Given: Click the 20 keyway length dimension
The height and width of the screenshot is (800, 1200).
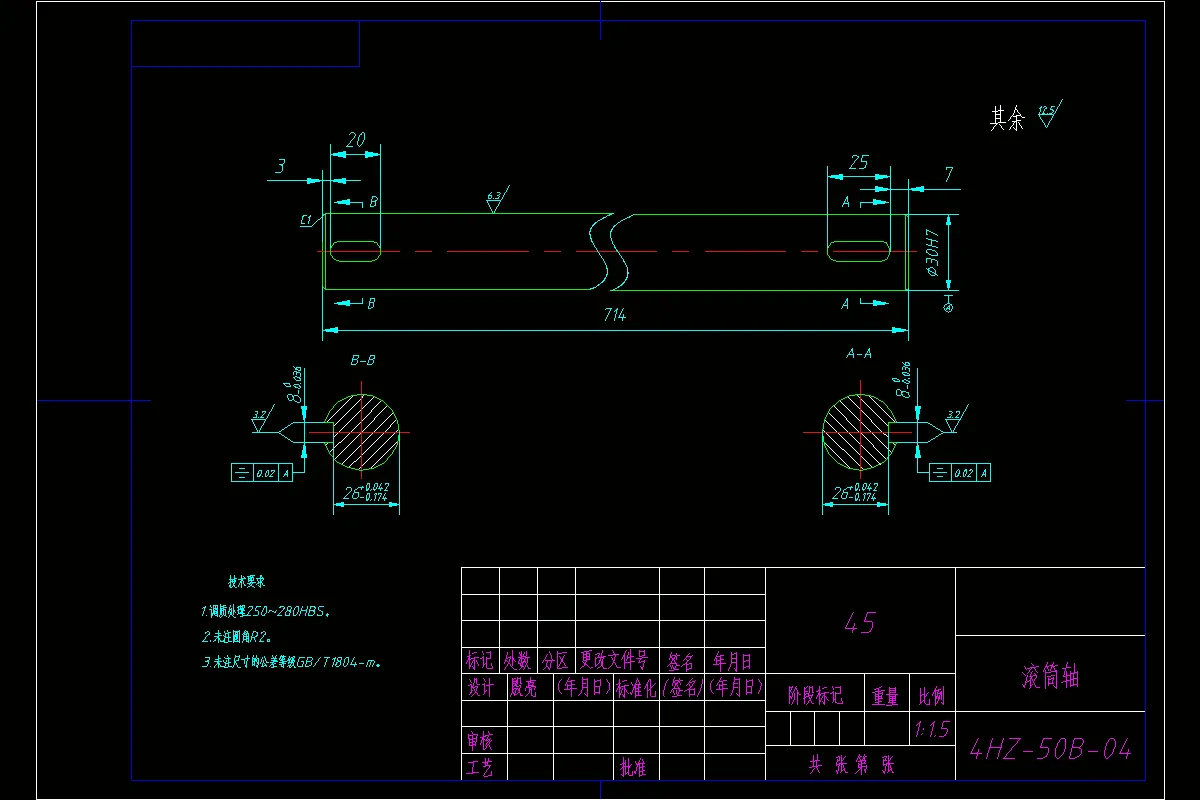Looking at the screenshot, I should (x=355, y=141).
